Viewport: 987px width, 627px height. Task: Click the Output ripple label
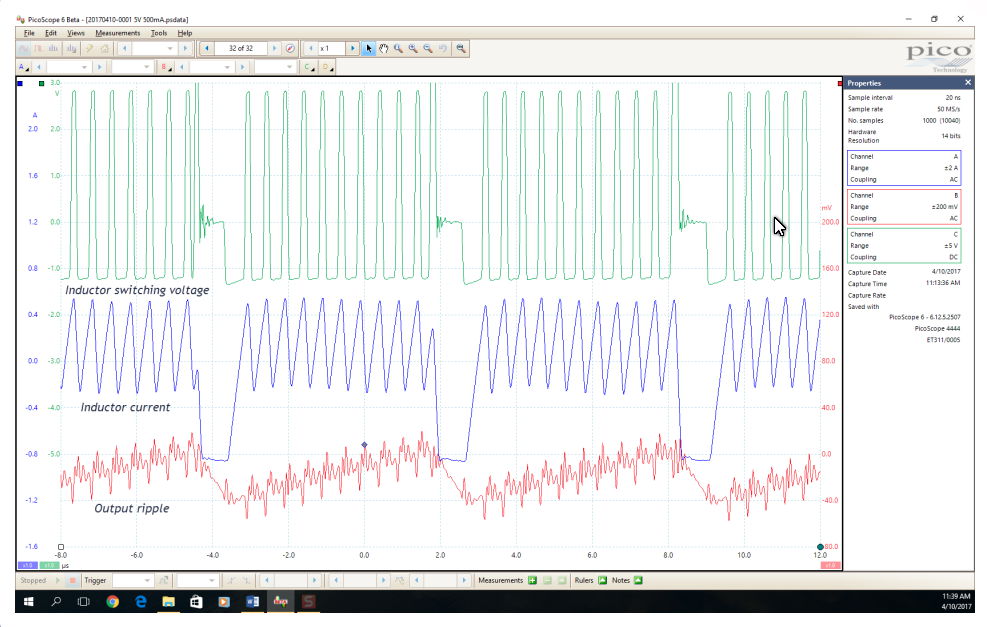tap(132, 508)
